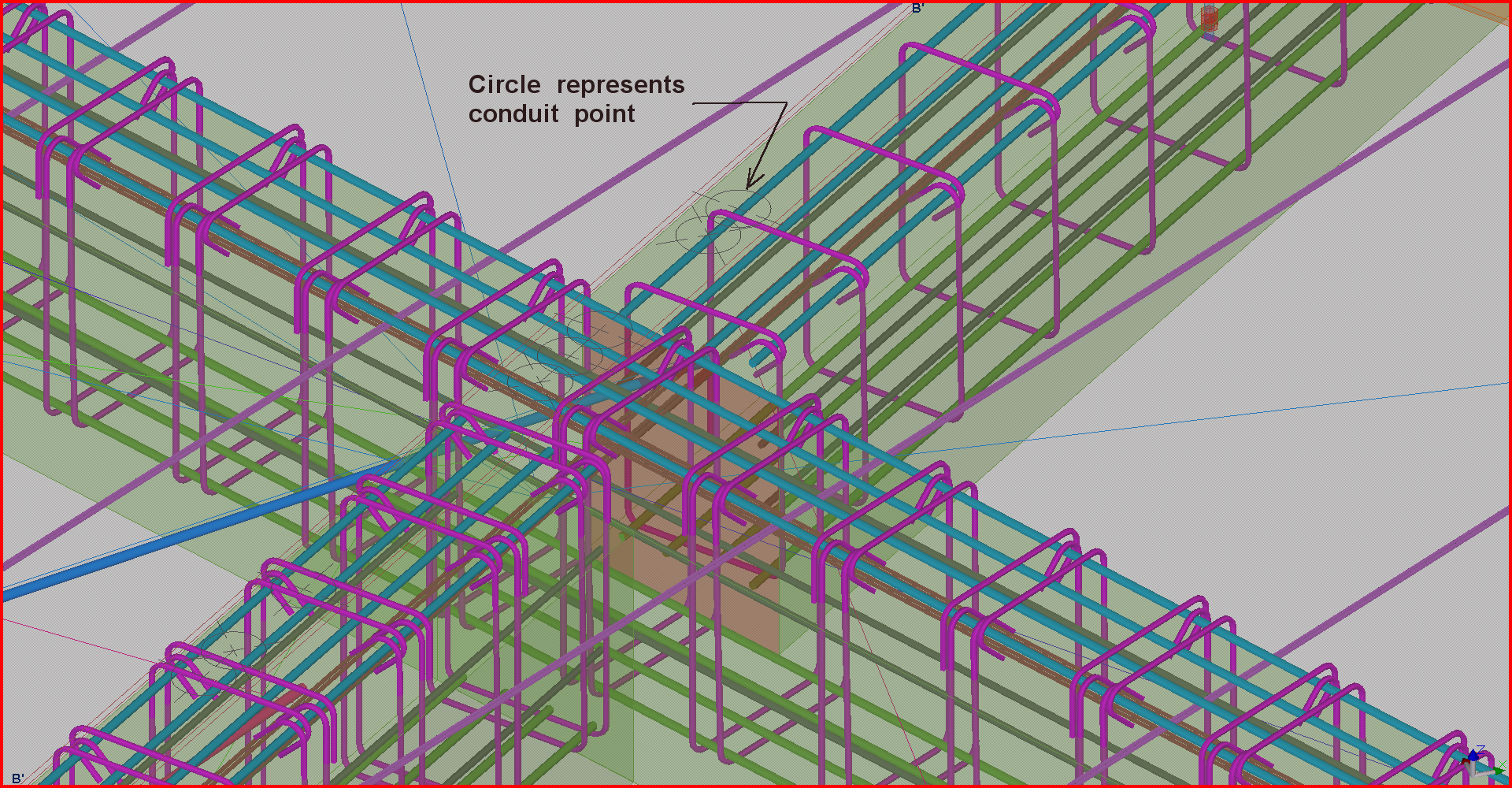Image resolution: width=1512 pixels, height=788 pixels.
Task: Click the annotation arrow's arrowhead
Action: pos(751,183)
